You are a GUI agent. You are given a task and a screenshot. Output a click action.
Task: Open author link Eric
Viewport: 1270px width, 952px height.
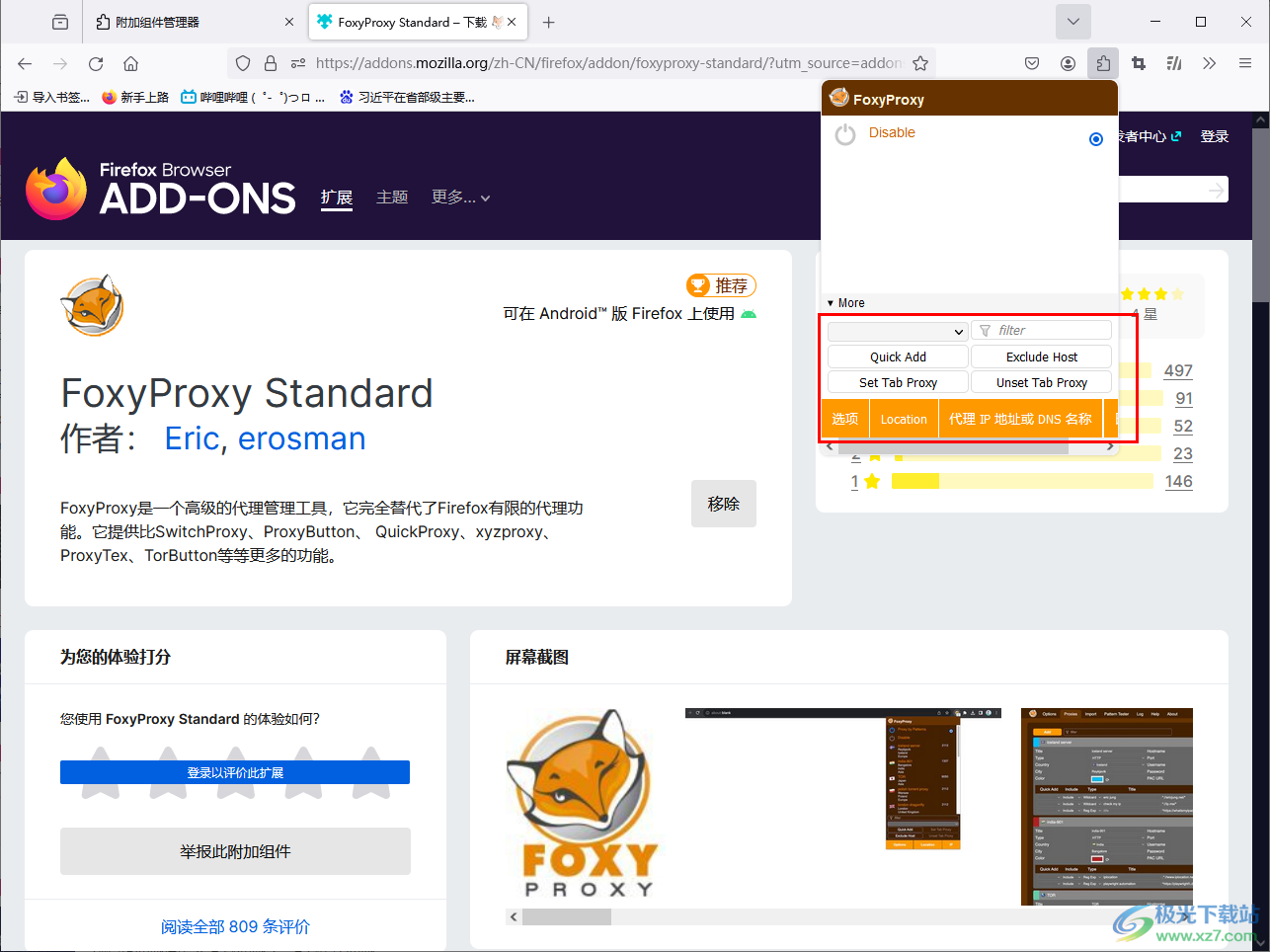192,438
